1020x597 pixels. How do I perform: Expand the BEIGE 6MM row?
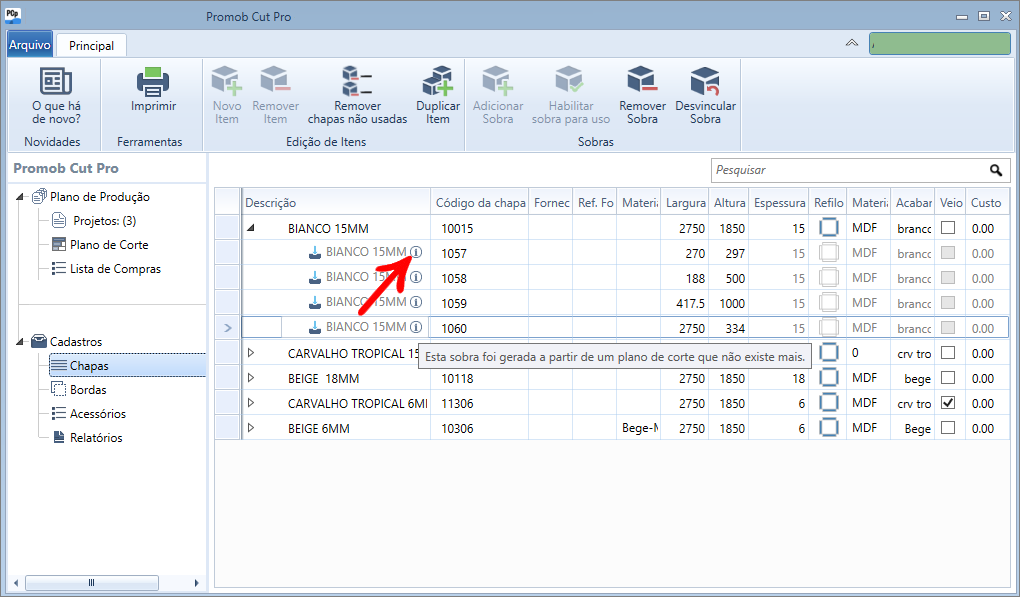pyautogui.click(x=250, y=428)
